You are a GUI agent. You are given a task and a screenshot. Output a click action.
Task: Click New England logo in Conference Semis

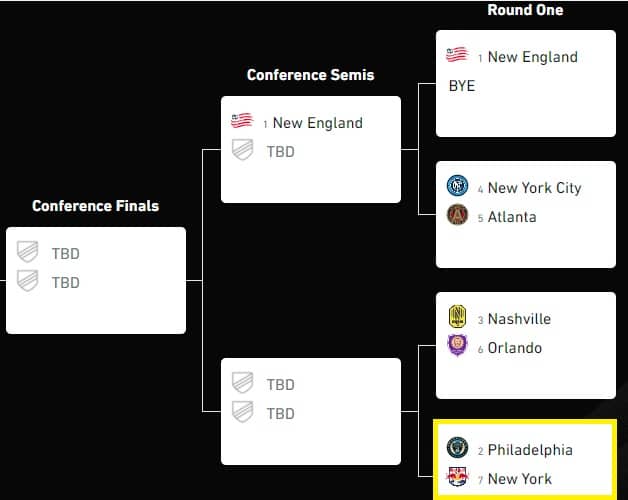[x=242, y=122]
